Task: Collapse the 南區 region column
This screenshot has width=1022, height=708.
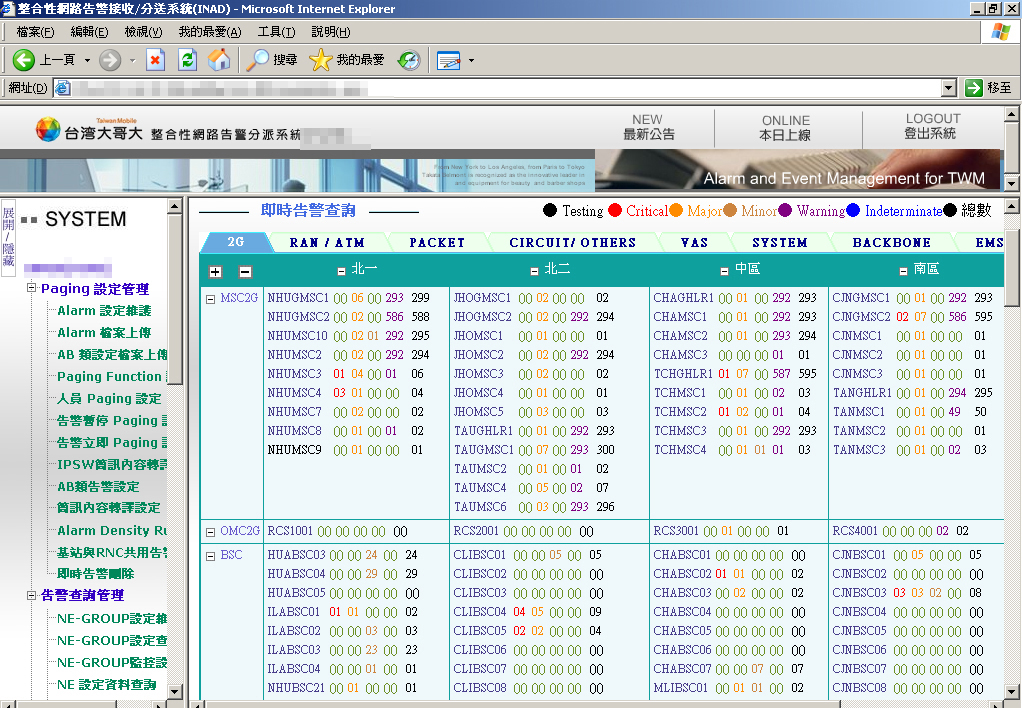Action: pyautogui.click(x=904, y=271)
